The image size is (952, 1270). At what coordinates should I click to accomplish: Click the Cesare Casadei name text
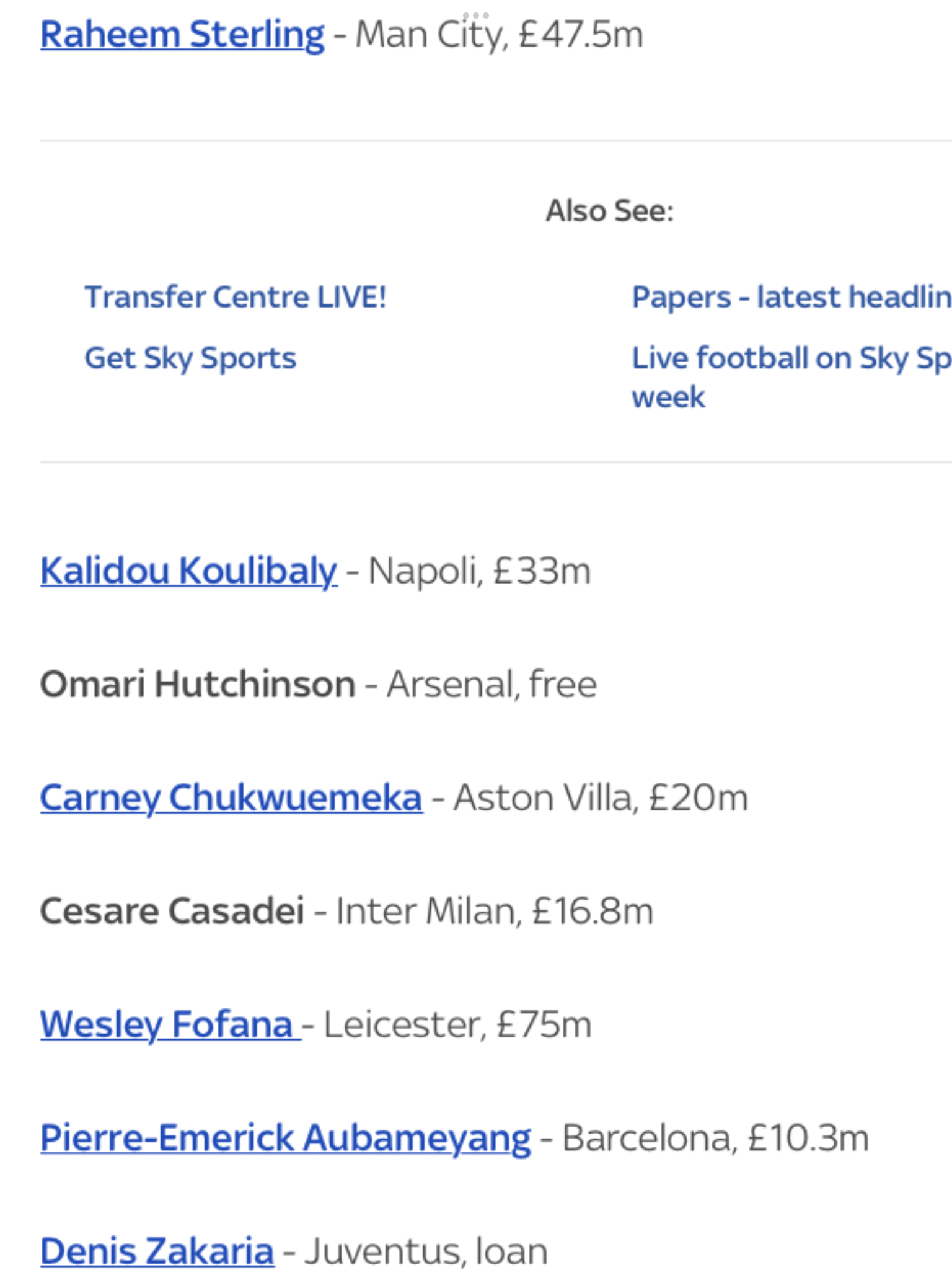[172, 911]
